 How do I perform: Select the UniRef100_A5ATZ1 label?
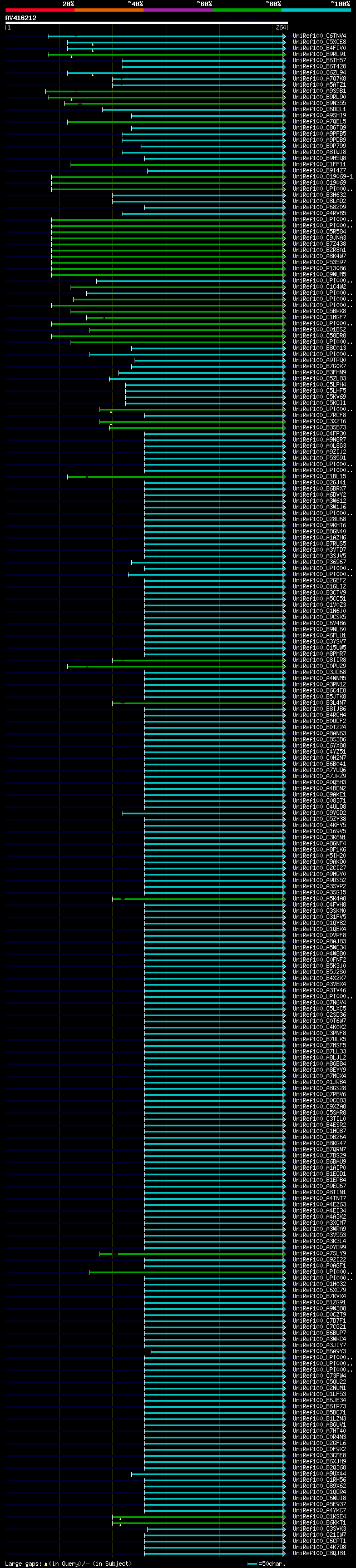pos(319,85)
